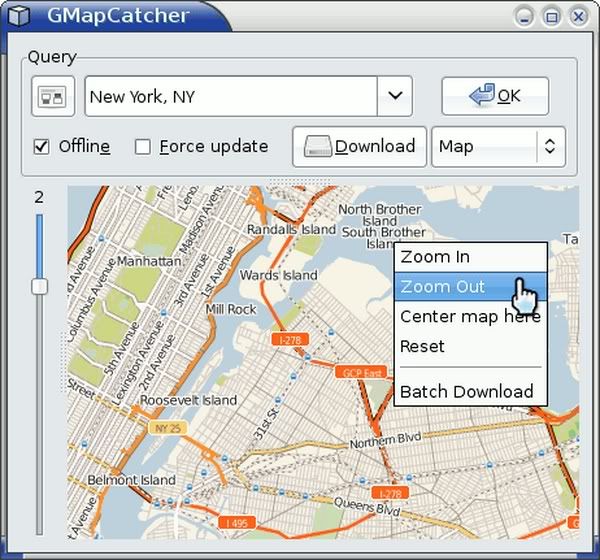Enable the Force update checkbox
This screenshot has height=560, width=600.
tap(143, 147)
